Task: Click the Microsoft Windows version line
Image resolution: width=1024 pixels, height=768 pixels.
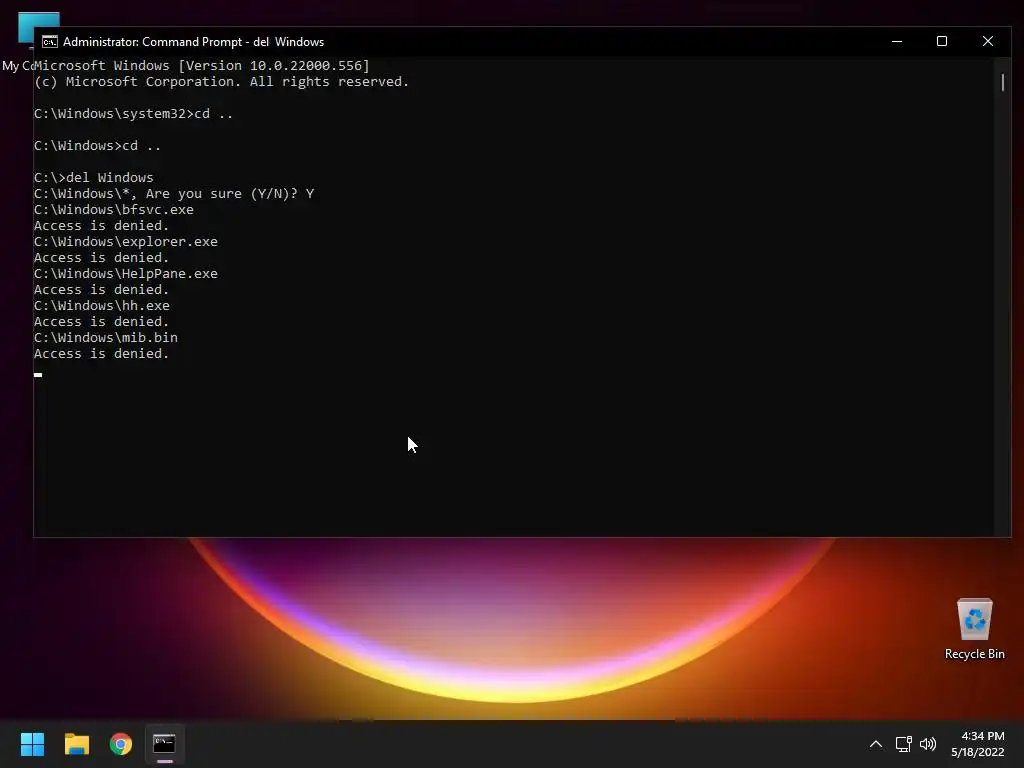Action: click(x=202, y=66)
